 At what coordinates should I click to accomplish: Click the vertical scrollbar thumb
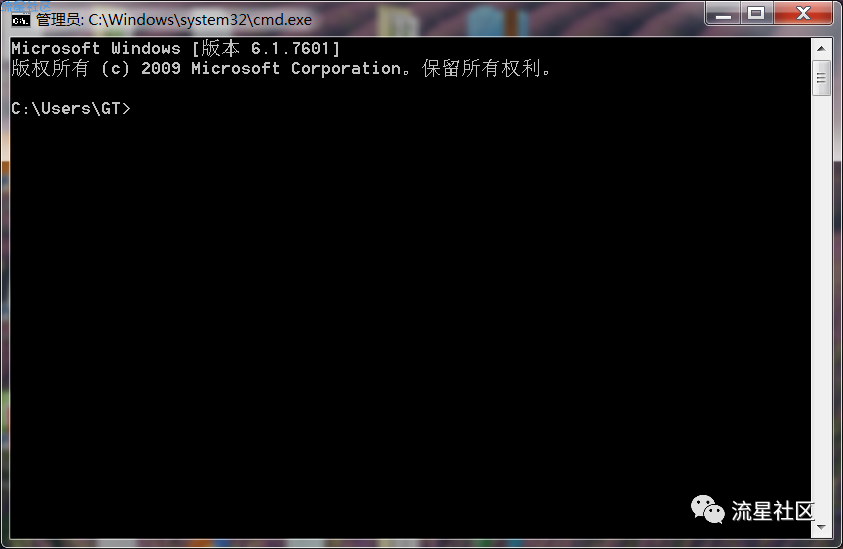pos(821,79)
